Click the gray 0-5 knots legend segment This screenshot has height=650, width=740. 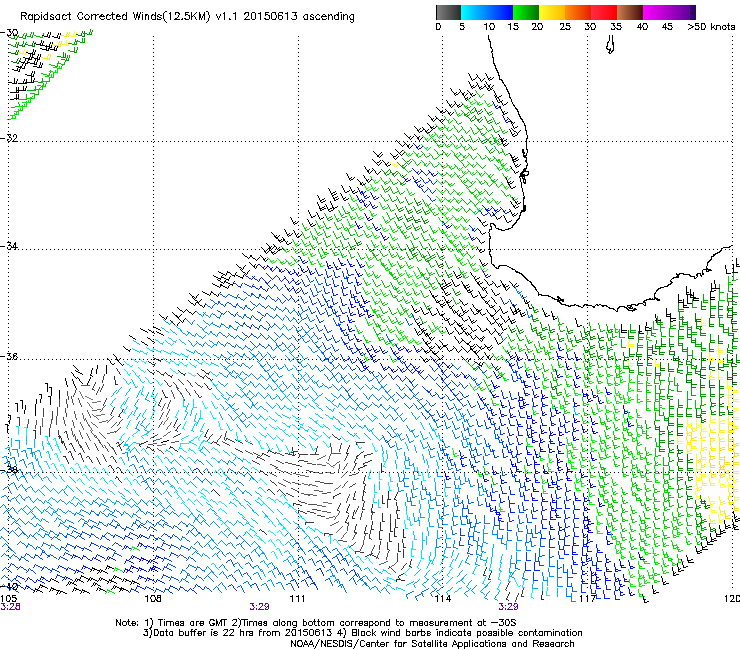(x=448, y=12)
